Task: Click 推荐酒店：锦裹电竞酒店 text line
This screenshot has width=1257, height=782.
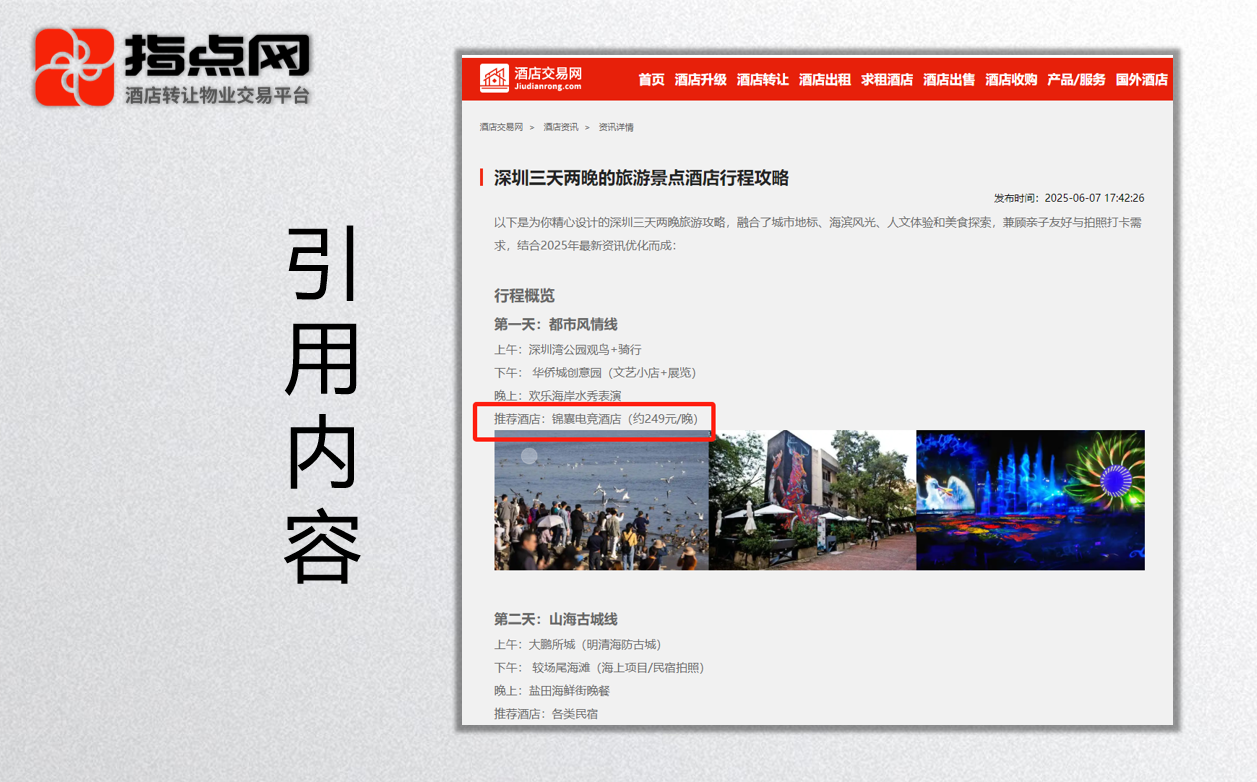Action: point(596,419)
